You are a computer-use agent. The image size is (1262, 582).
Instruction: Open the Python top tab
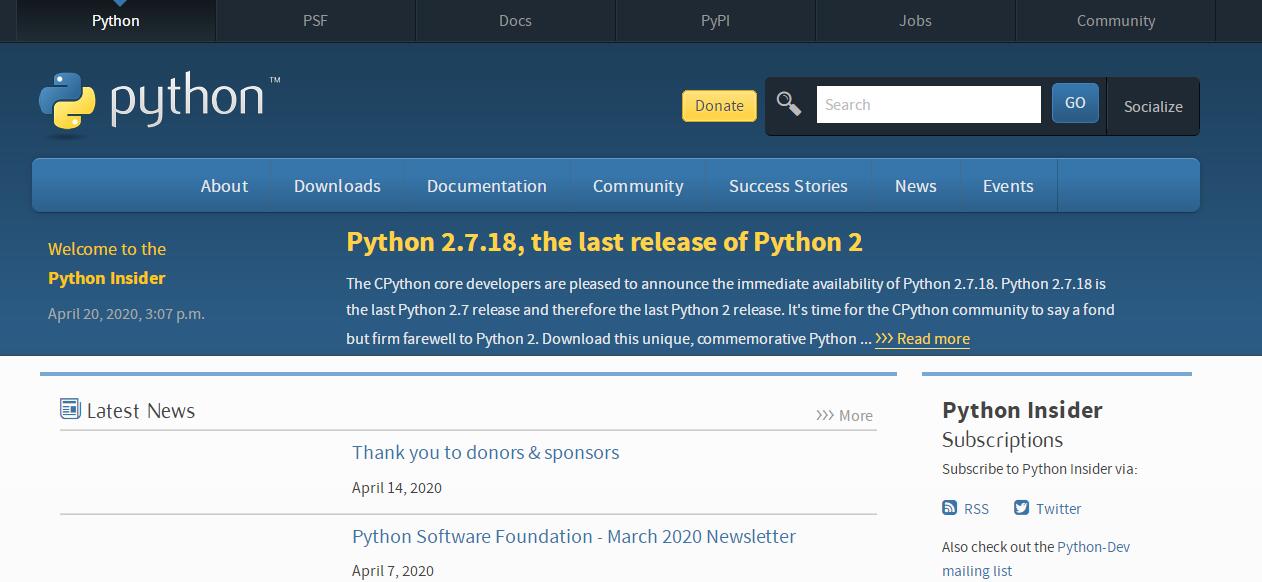[x=116, y=20]
